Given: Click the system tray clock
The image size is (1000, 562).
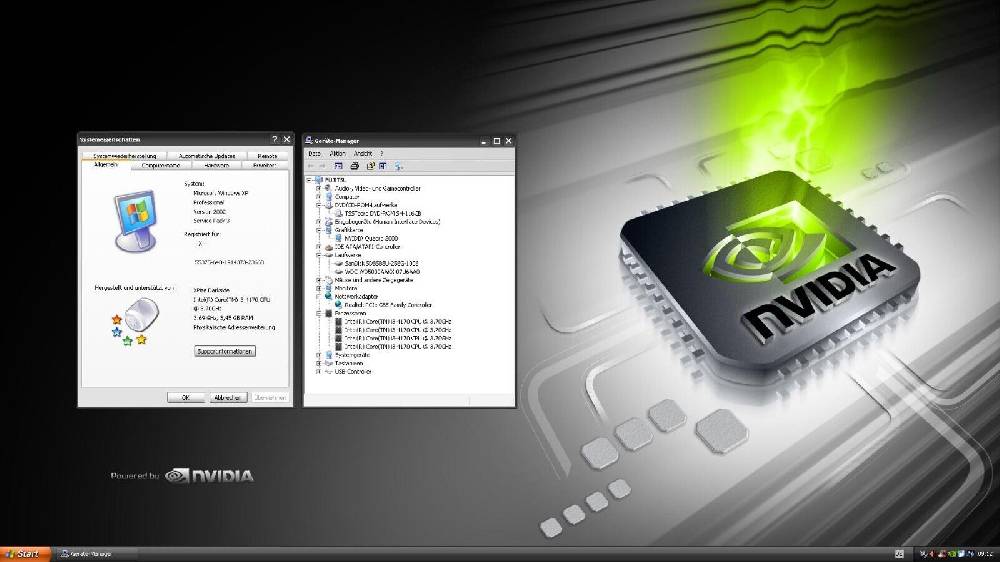Looking at the screenshot, I should [x=985, y=554].
